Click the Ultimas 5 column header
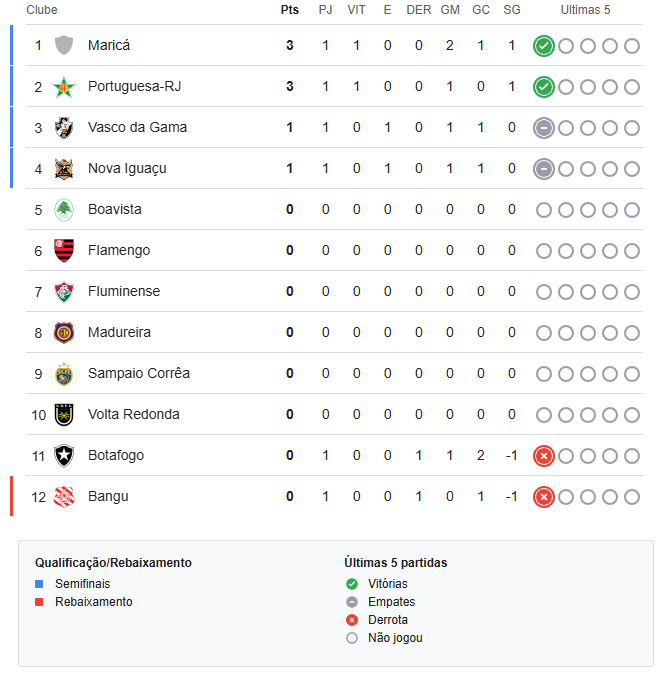Viewport: 669px width, 684px height. (x=585, y=10)
